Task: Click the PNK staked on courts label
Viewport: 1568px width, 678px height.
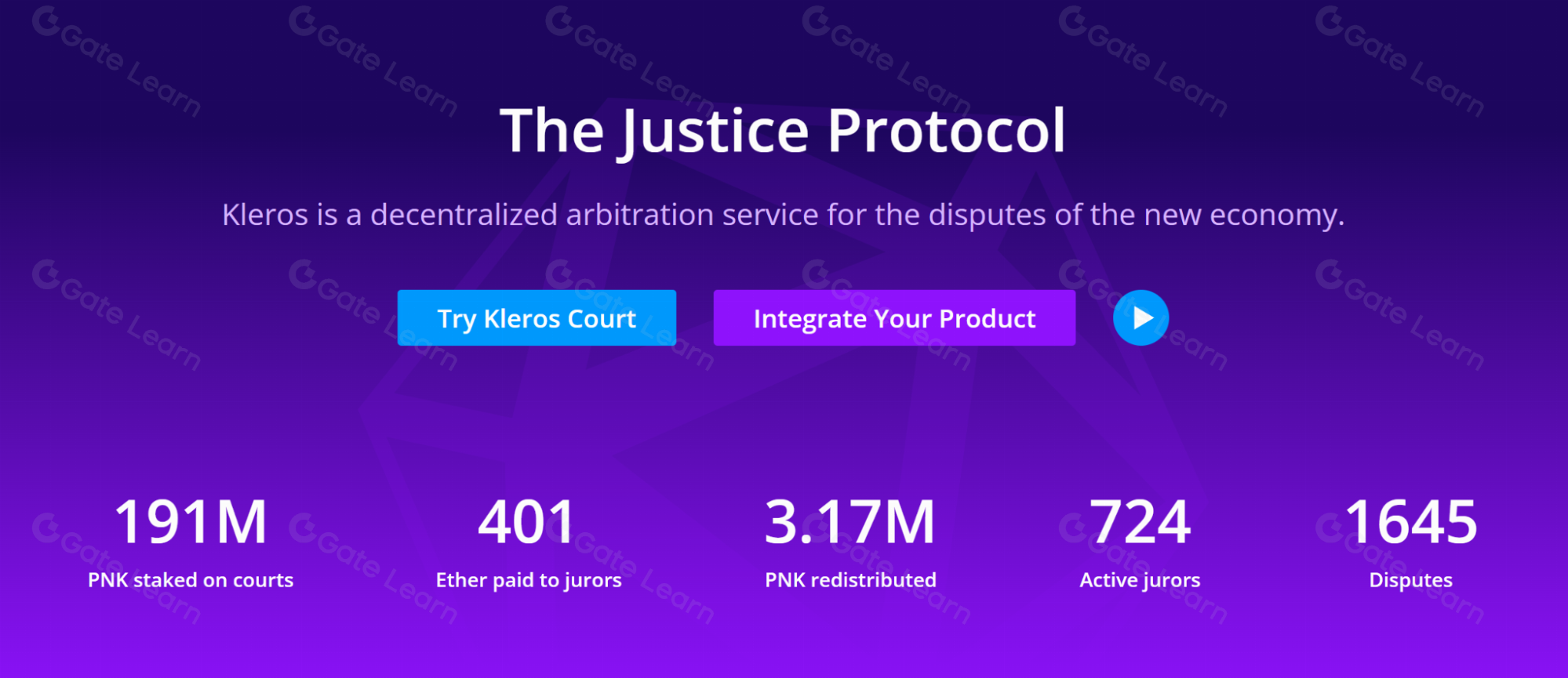Action: (x=191, y=580)
